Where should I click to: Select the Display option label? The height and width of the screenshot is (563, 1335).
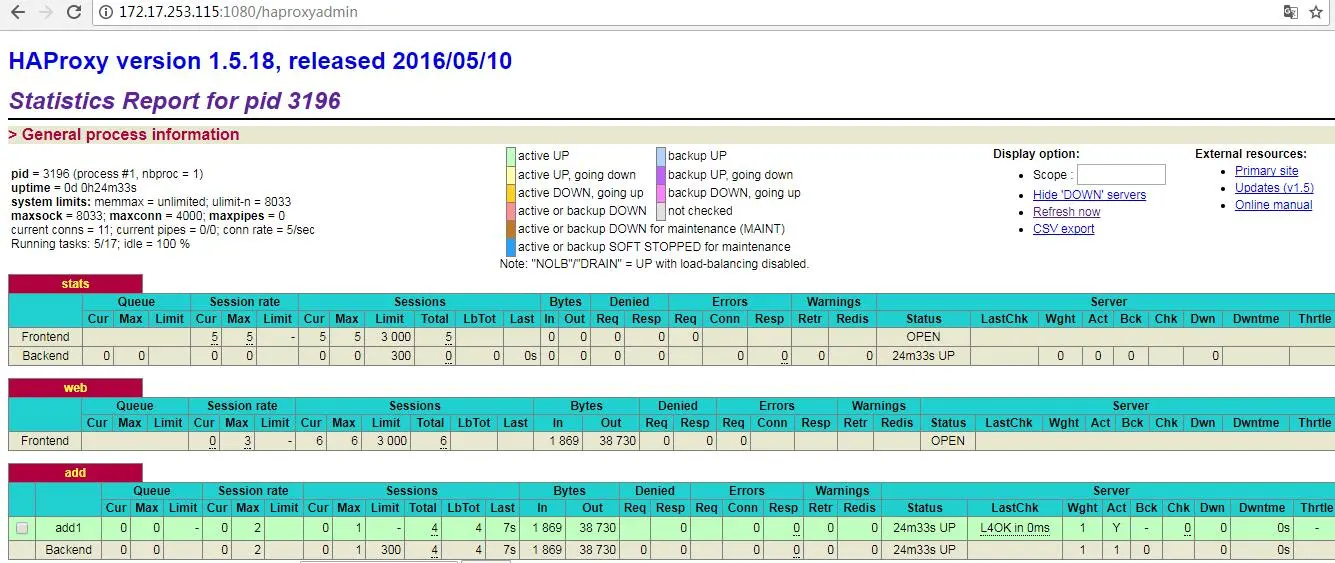(x=1036, y=154)
